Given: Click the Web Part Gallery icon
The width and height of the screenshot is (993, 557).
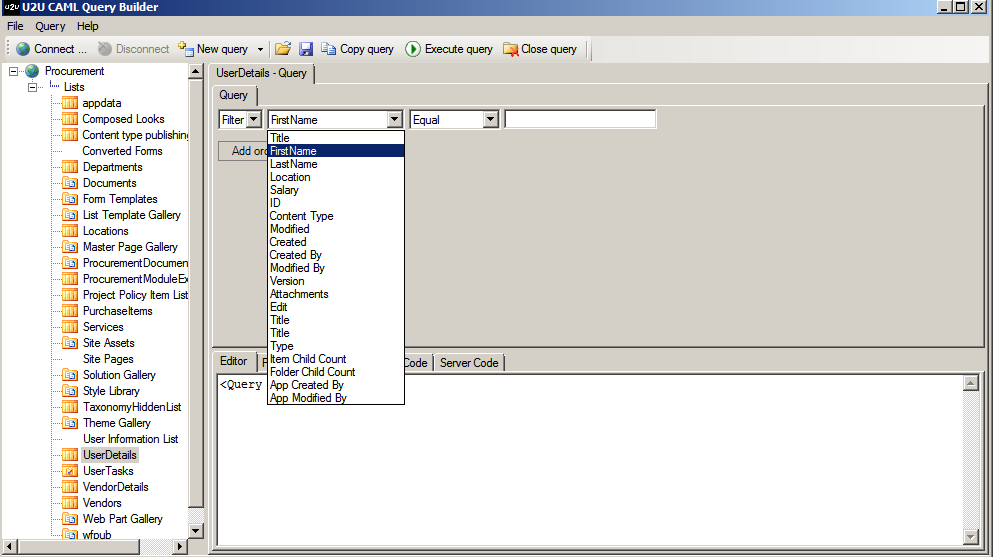Looking at the screenshot, I should tap(70, 519).
